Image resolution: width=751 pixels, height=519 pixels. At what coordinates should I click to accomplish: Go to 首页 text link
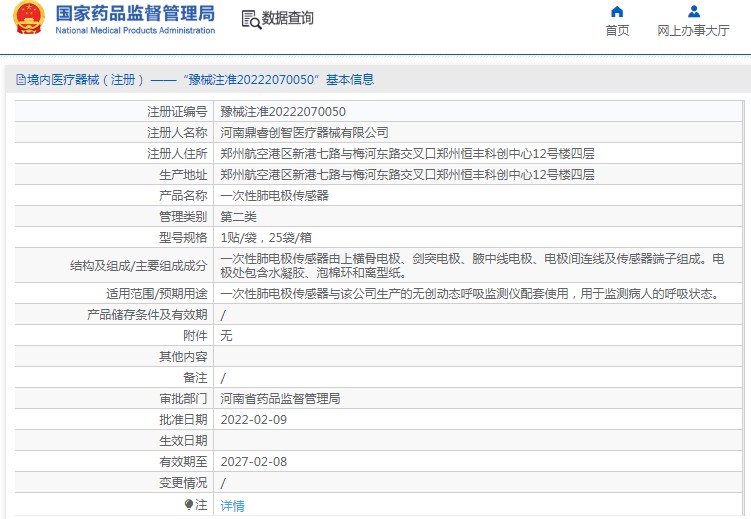point(617,31)
